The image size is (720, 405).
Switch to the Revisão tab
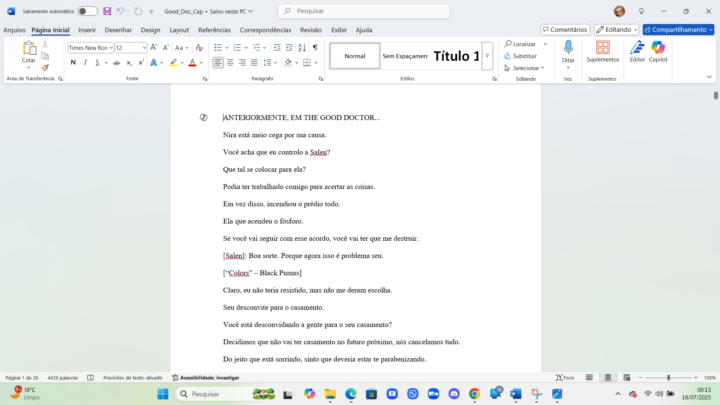311,30
